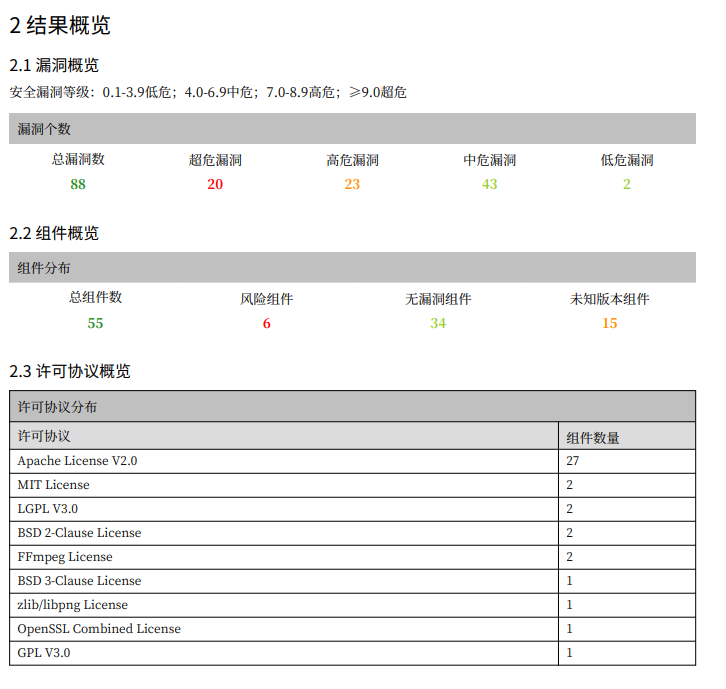Image resolution: width=726 pixels, height=689 pixels.
Task: Click the "2.2 组件概览" section heading
Action: click(54, 233)
